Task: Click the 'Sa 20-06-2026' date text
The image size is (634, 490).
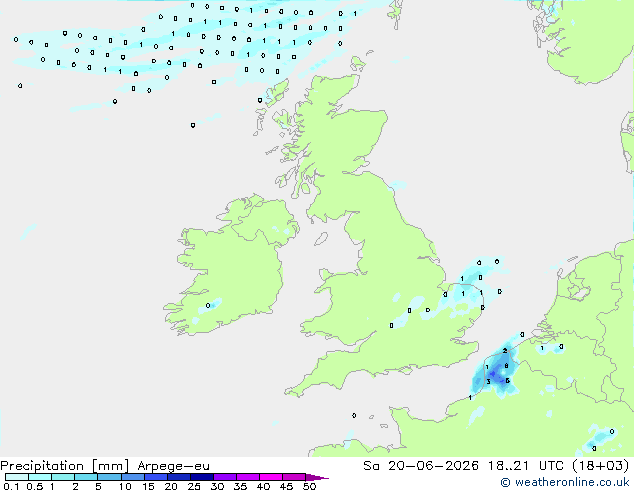Action: 421,466
